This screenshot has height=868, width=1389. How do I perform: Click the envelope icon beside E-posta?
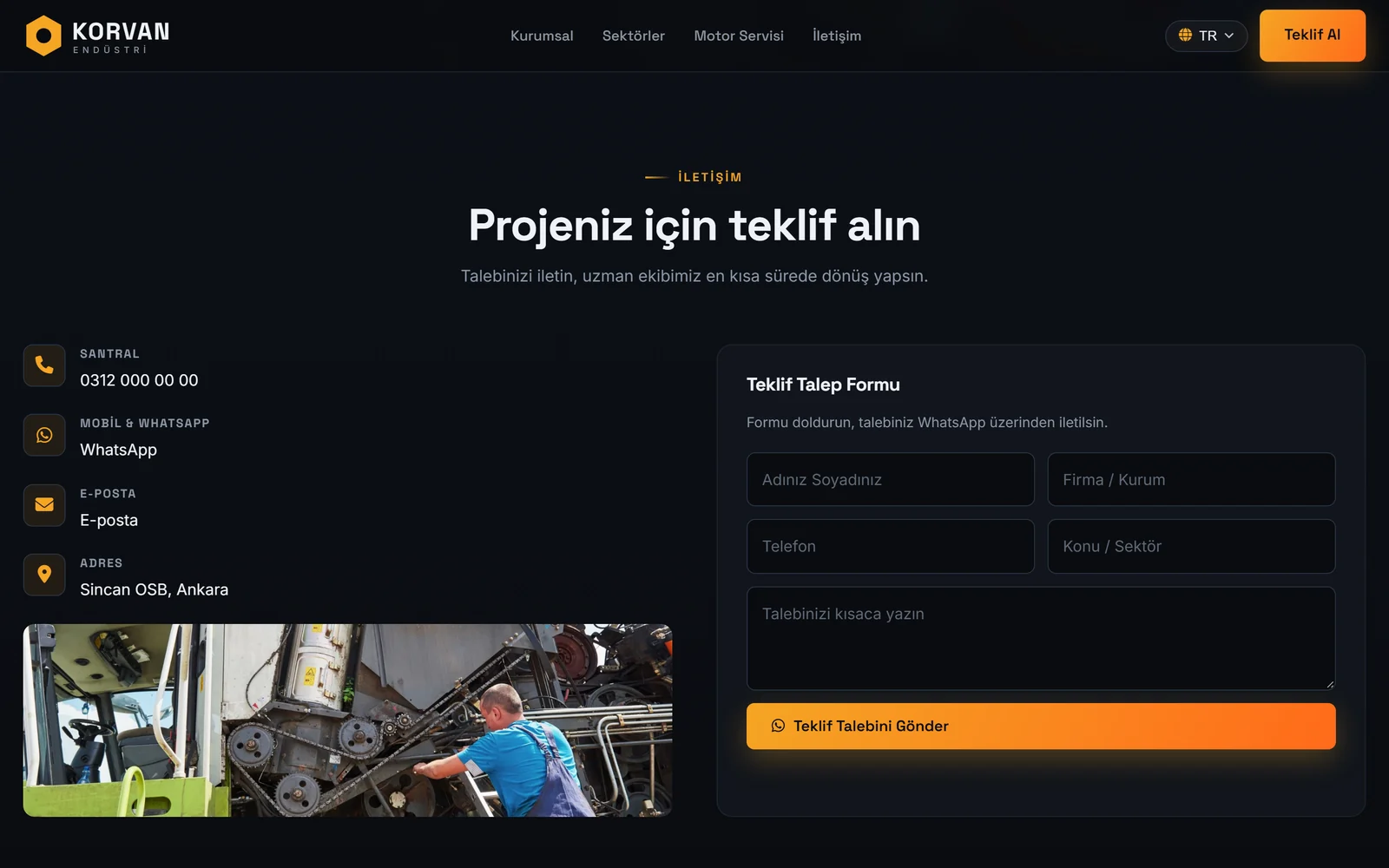(x=44, y=505)
